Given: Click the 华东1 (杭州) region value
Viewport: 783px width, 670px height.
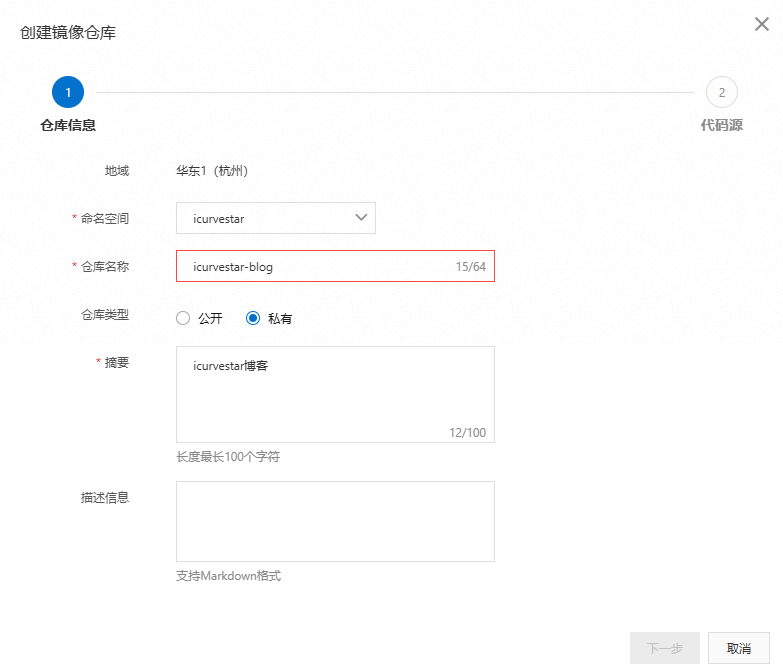Looking at the screenshot, I should (x=212, y=171).
